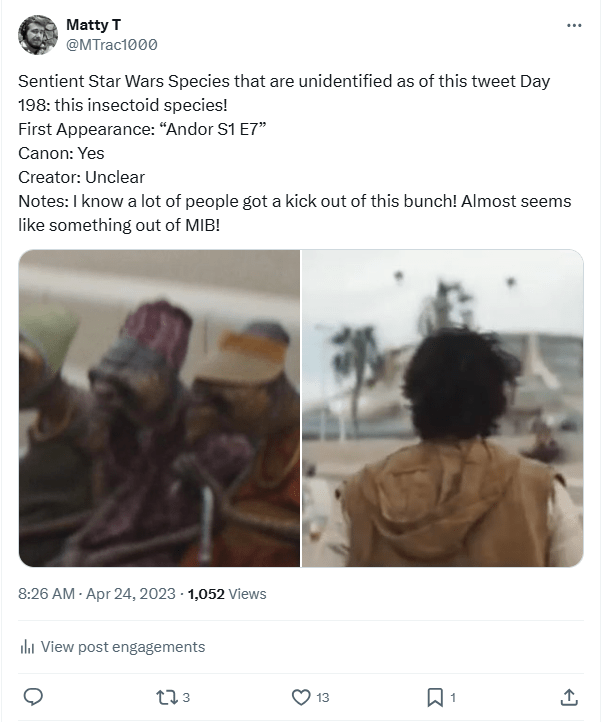Click the share upload arrow icon
Image resolution: width=603 pixels, height=722 pixels.
(569, 697)
